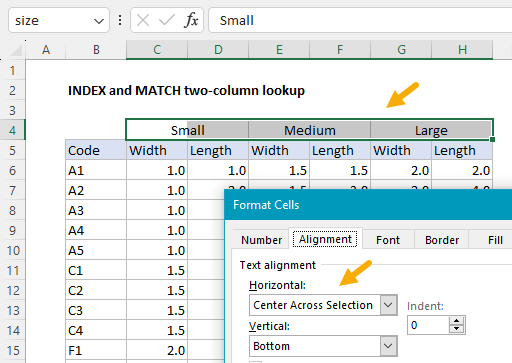Select cell A1 code in row 6
The image size is (512, 363).
click(96, 170)
